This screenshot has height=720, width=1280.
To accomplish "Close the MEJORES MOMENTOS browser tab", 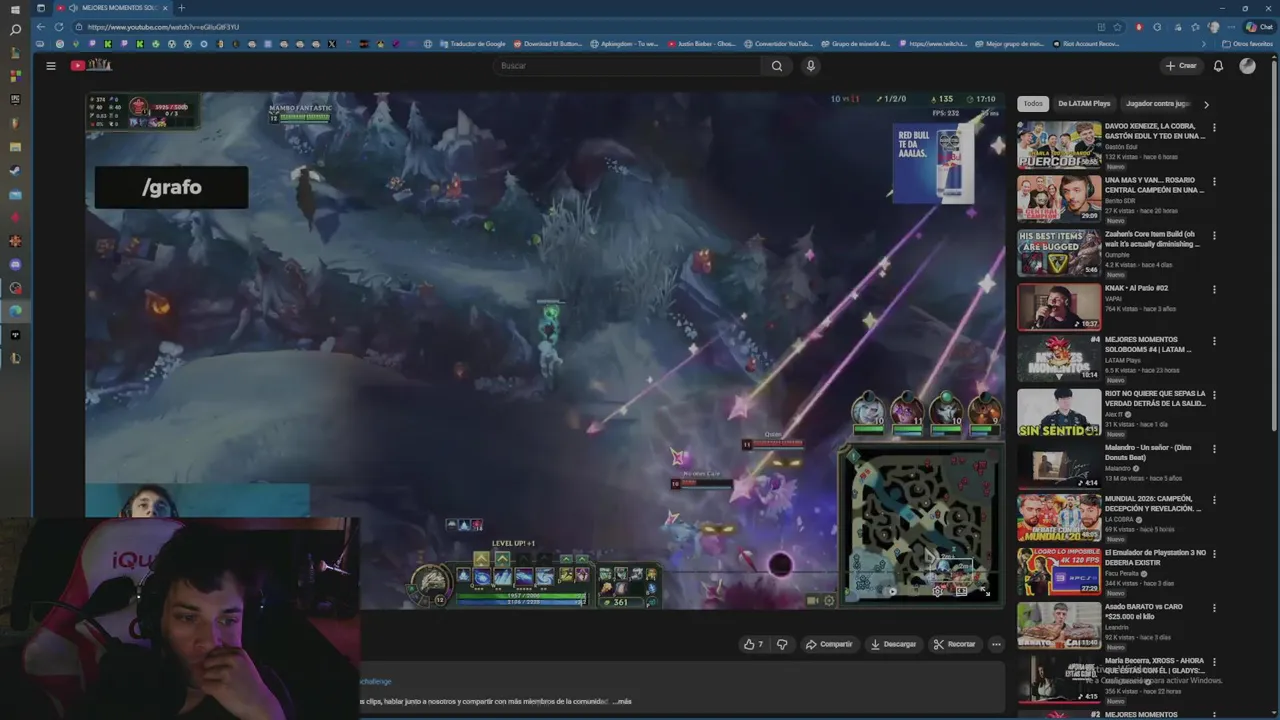I will [x=165, y=8].
